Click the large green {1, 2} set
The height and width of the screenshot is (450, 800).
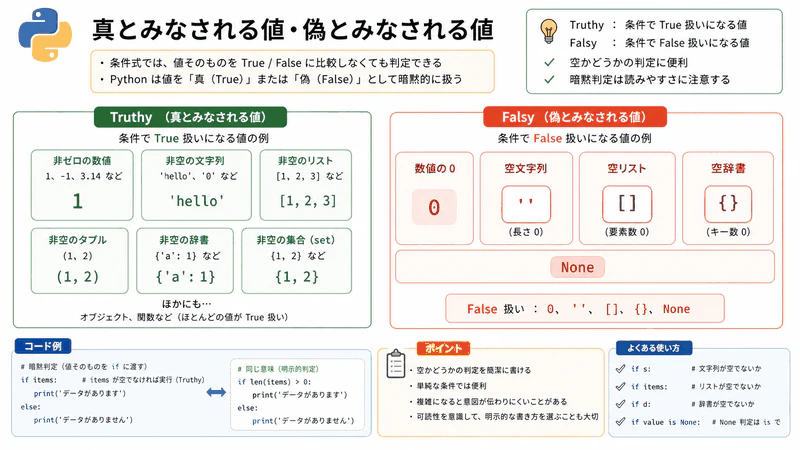(296, 277)
